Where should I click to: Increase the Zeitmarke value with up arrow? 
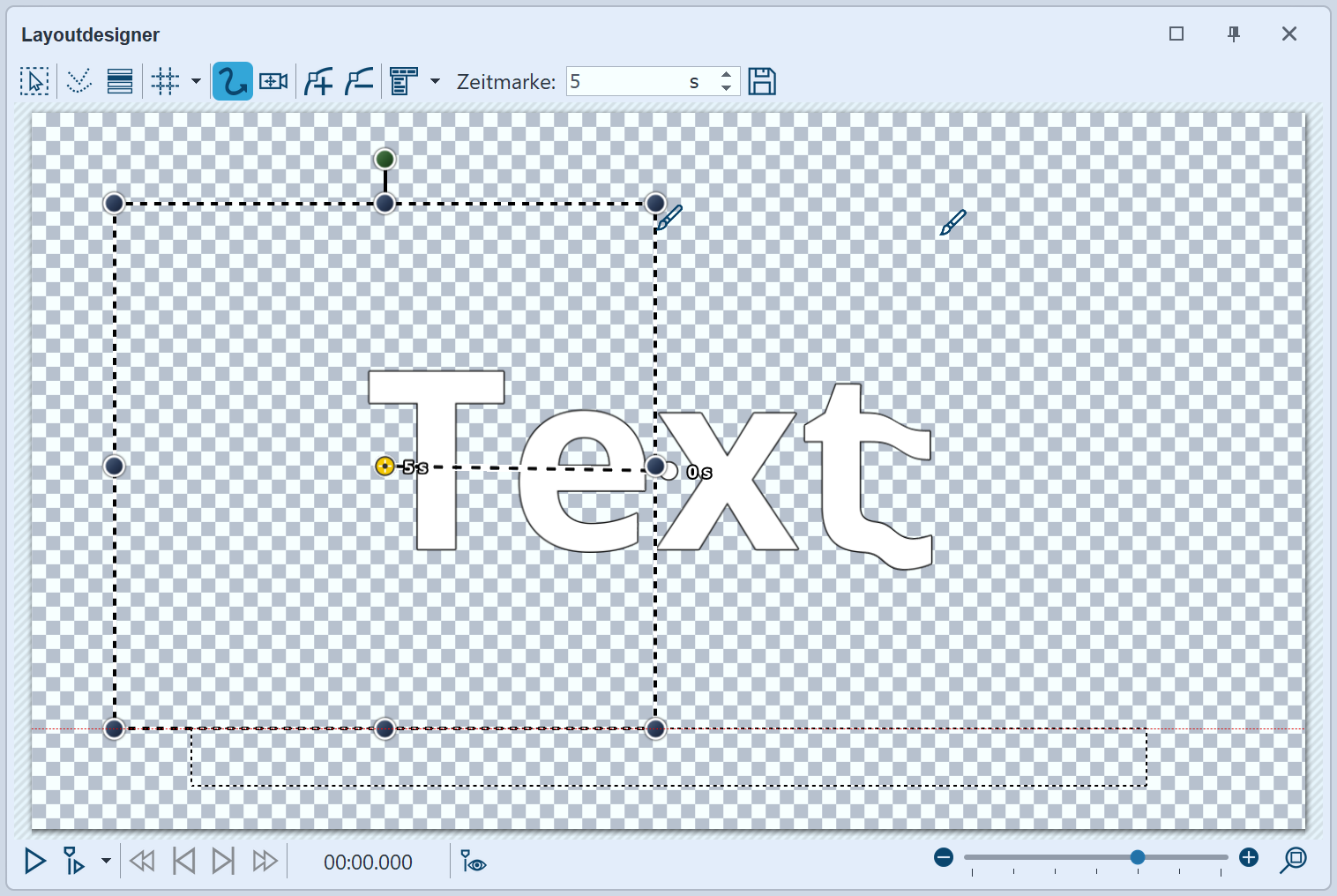(x=726, y=75)
